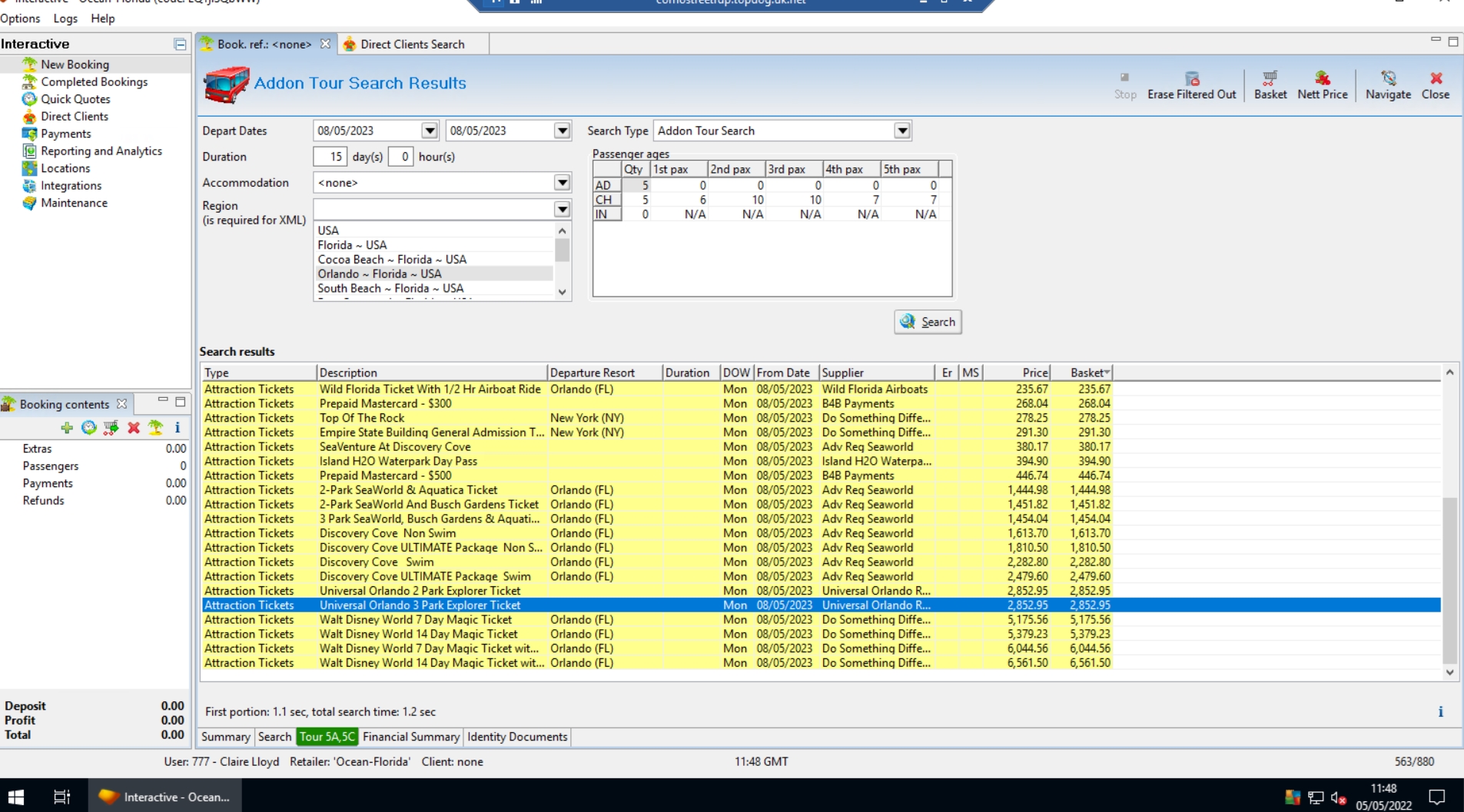Sort results by the Supplier column header
Viewport: 1464px width, 812px height.
click(877, 373)
